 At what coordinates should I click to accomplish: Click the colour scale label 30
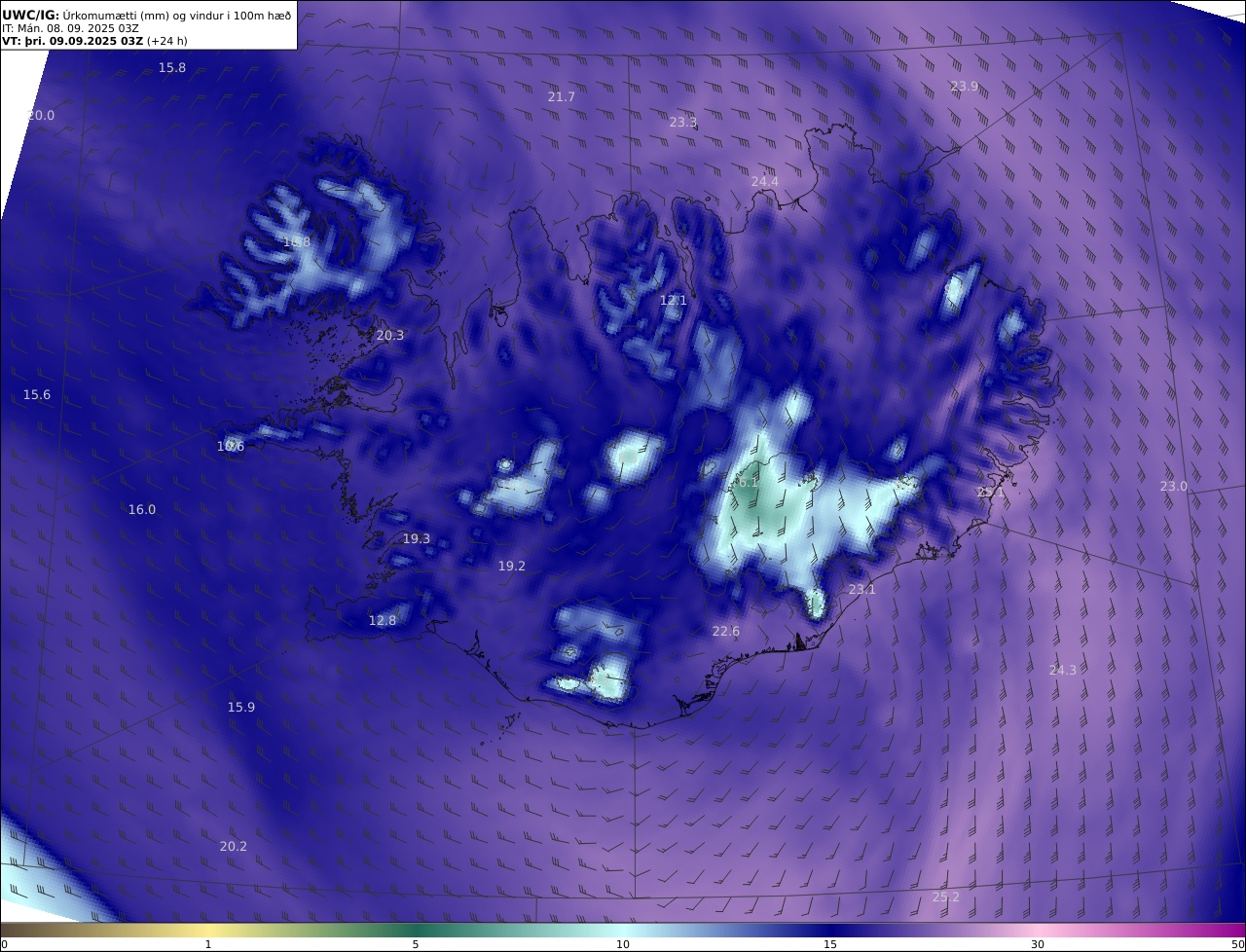click(1038, 945)
